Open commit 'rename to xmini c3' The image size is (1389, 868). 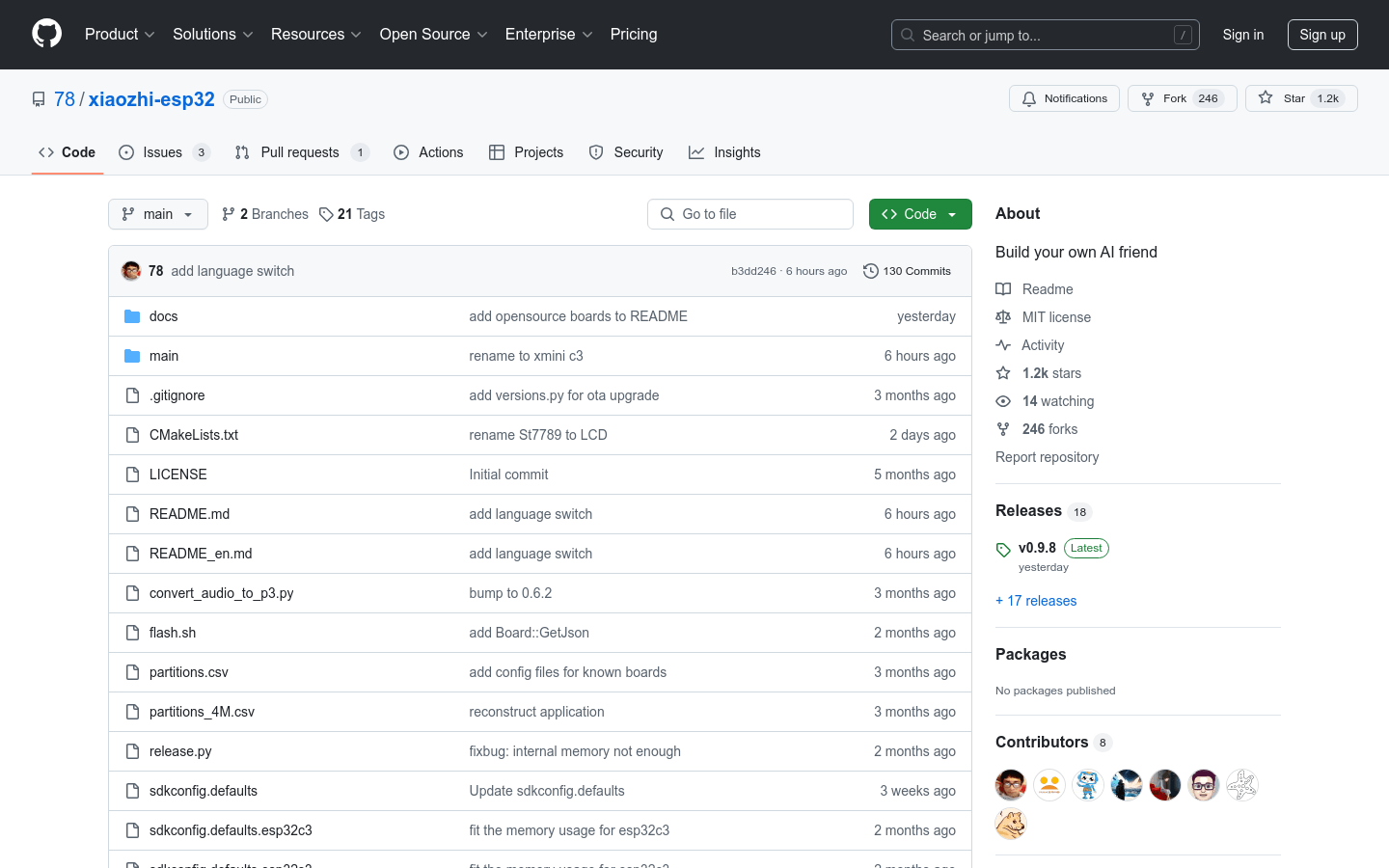pos(526,356)
